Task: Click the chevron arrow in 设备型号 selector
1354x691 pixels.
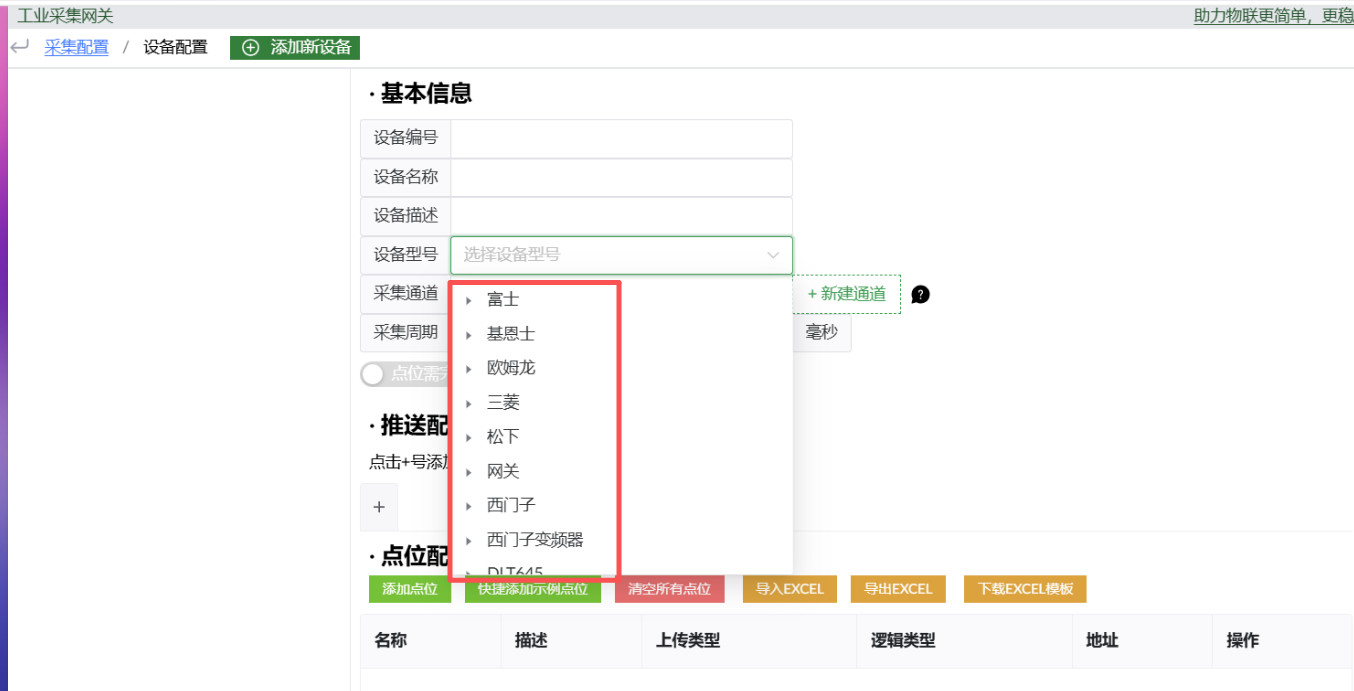Action: tap(773, 255)
